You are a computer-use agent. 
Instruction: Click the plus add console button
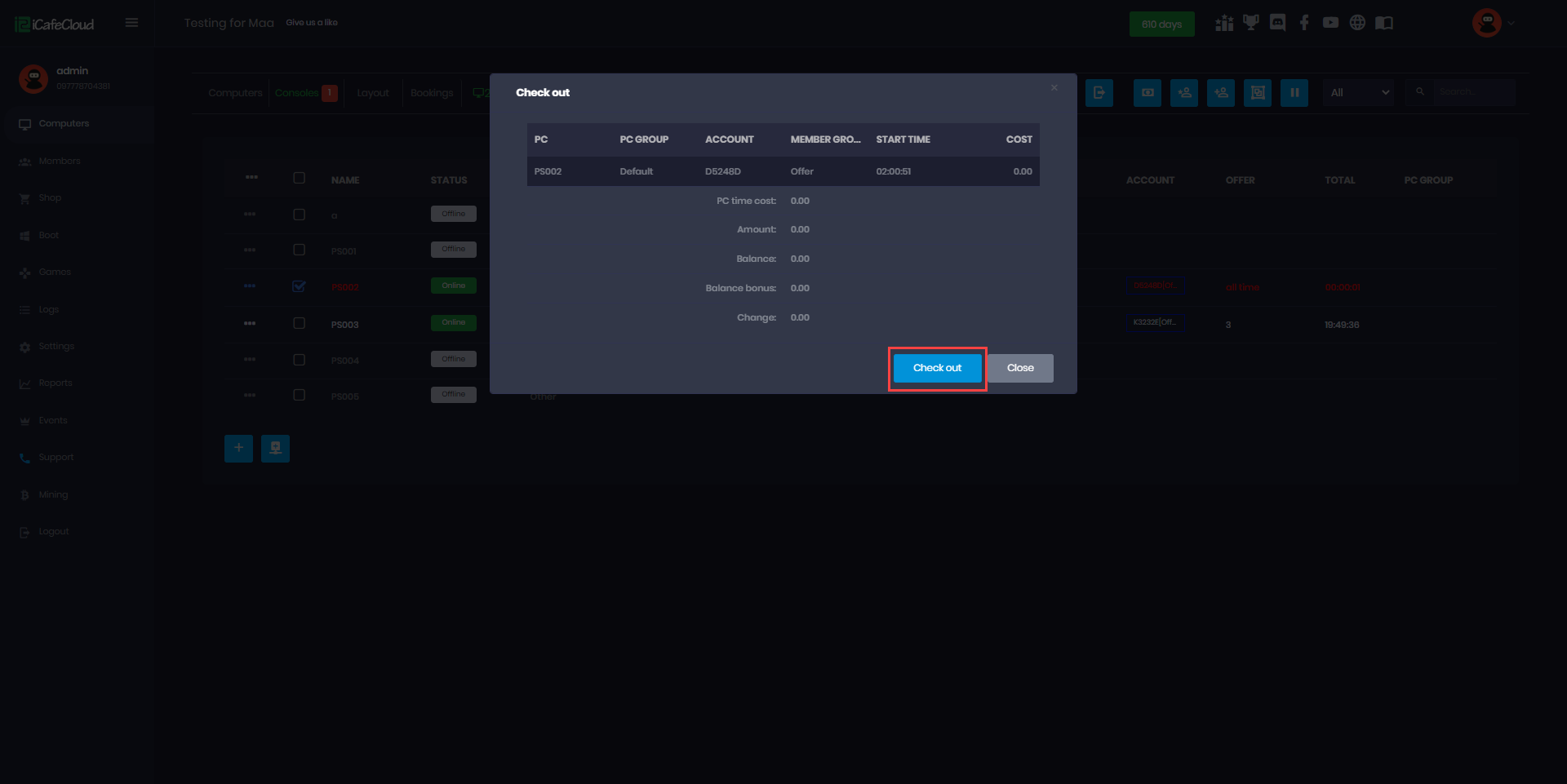(238, 448)
